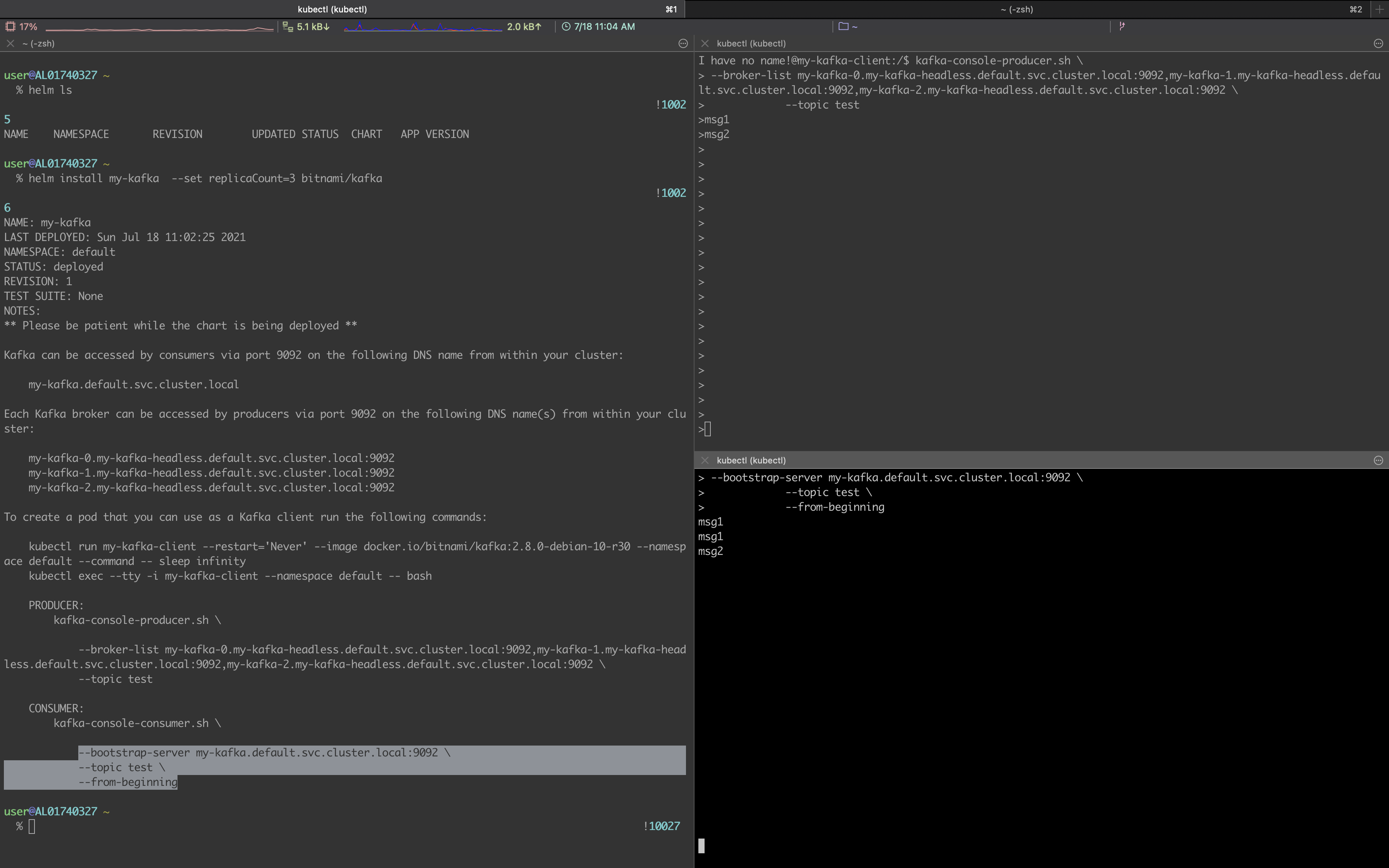Screen dimensions: 1389x868
Task: Open options menu of the top-right kubectl pane
Action: tap(1378, 44)
